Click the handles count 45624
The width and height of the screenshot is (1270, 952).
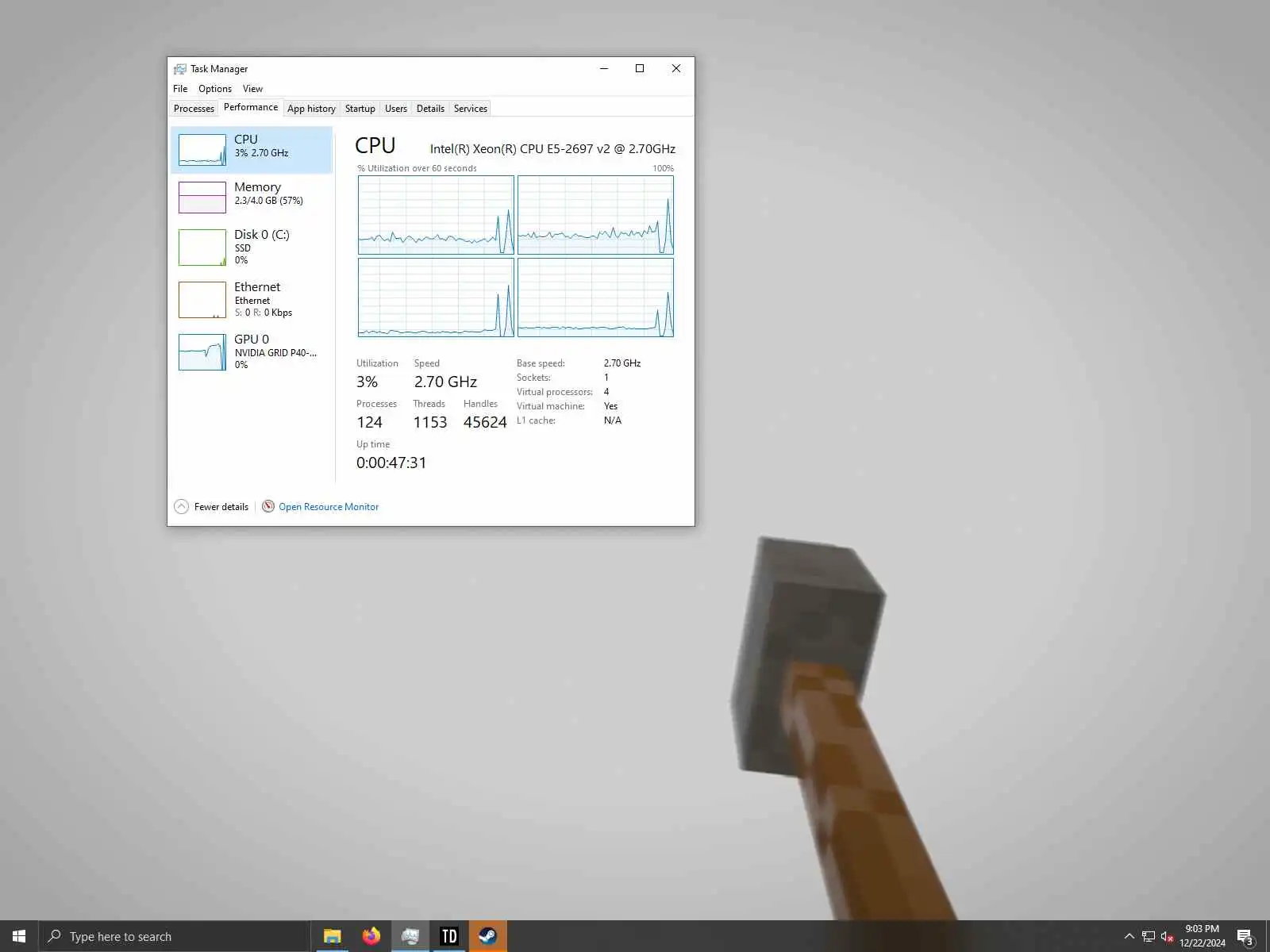(485, 422)
